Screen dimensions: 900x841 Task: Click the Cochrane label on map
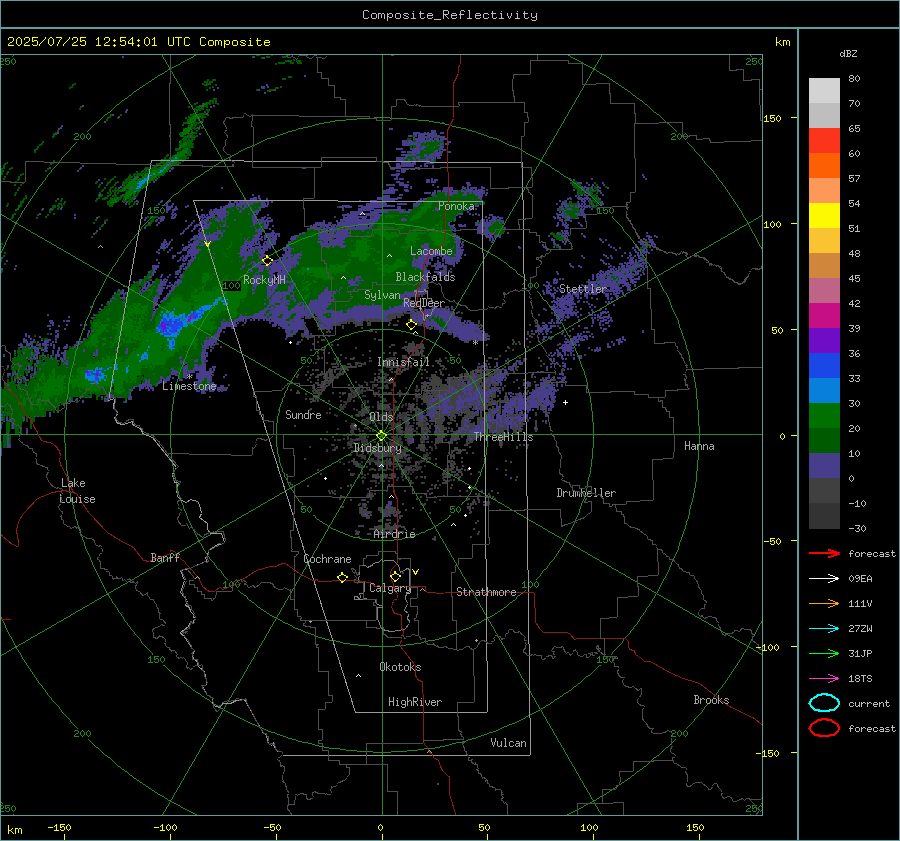click(x=327, y=559)
